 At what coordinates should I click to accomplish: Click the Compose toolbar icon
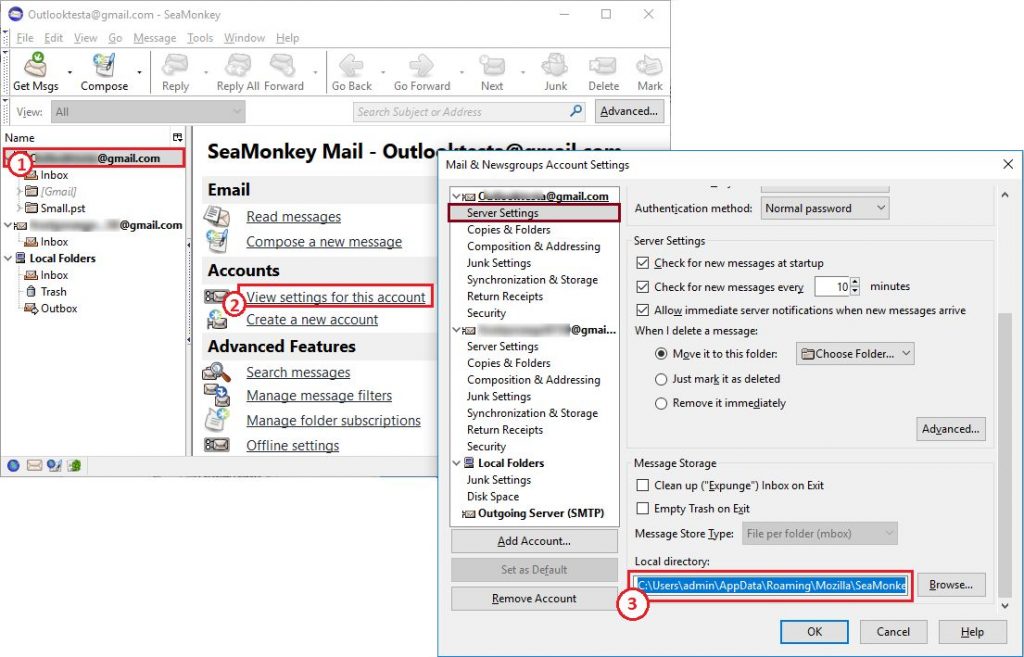(x=104, y=67)
